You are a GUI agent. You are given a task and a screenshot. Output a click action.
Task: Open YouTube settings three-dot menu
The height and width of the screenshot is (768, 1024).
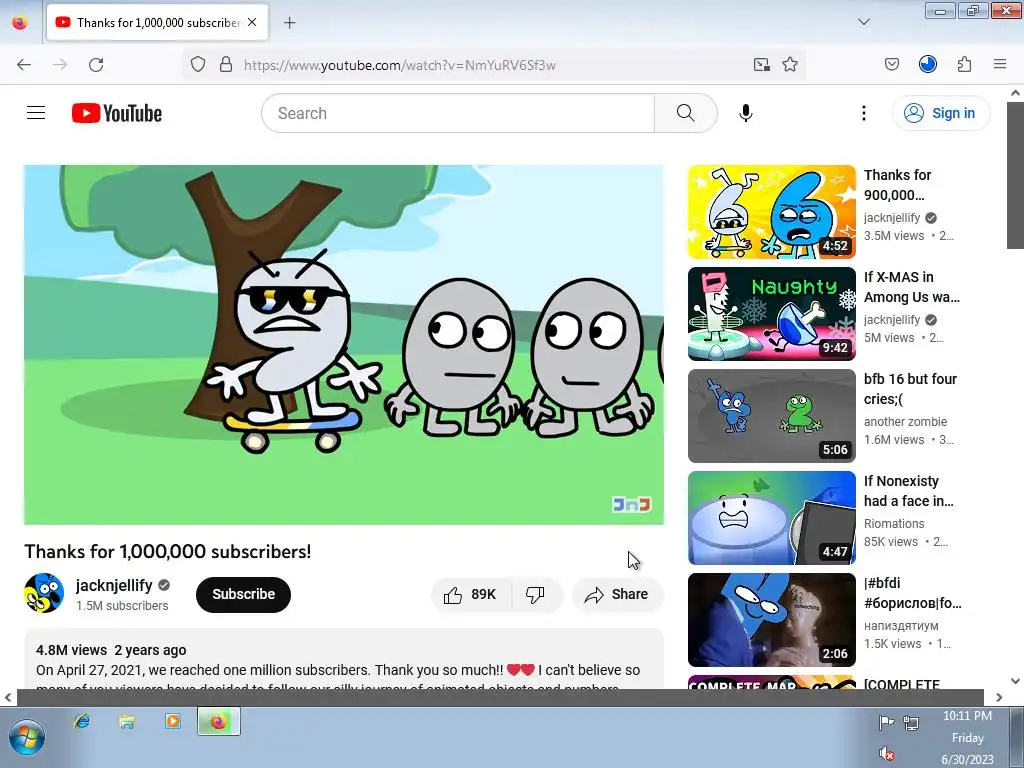[863, 113]
